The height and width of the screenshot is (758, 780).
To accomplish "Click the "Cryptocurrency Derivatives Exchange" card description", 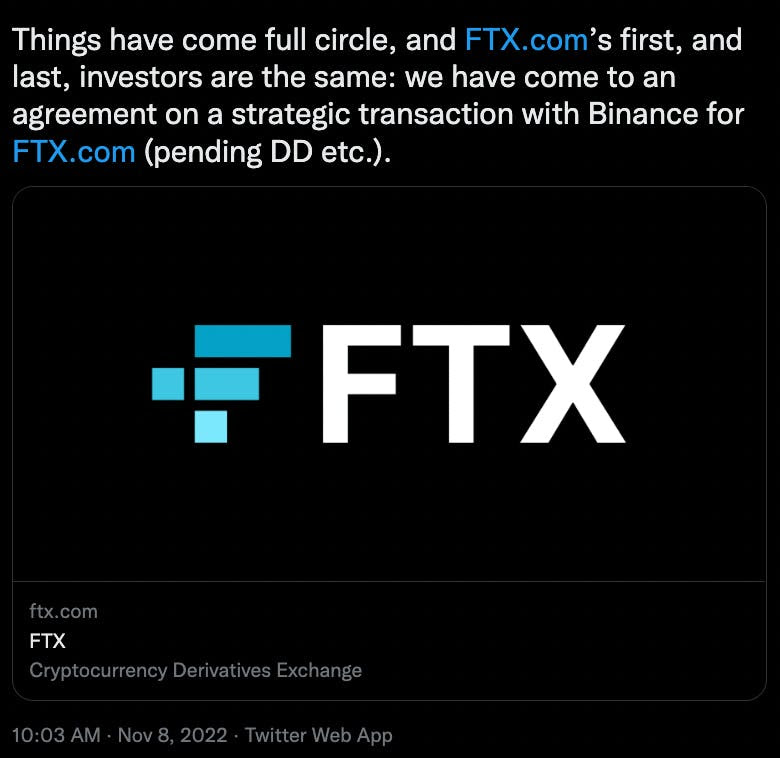I will coord(195,670).
